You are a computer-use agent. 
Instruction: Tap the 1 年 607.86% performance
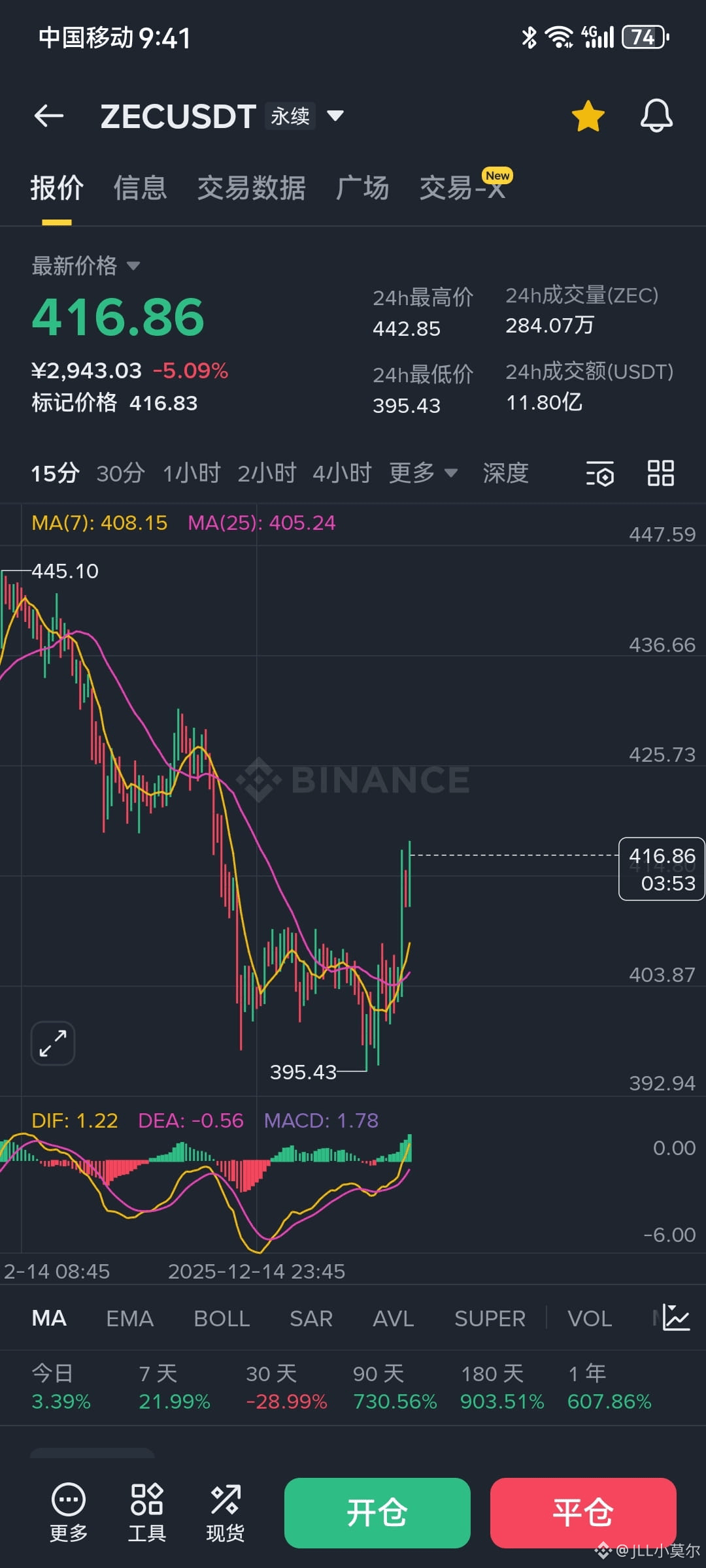609,1388
